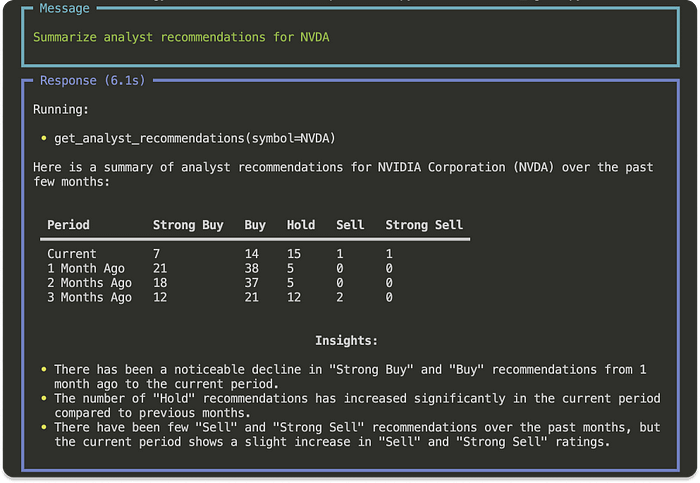This screenshot has width=700, height=483.
Task: Click the 'Message' panel title
Action: [64, 8]
